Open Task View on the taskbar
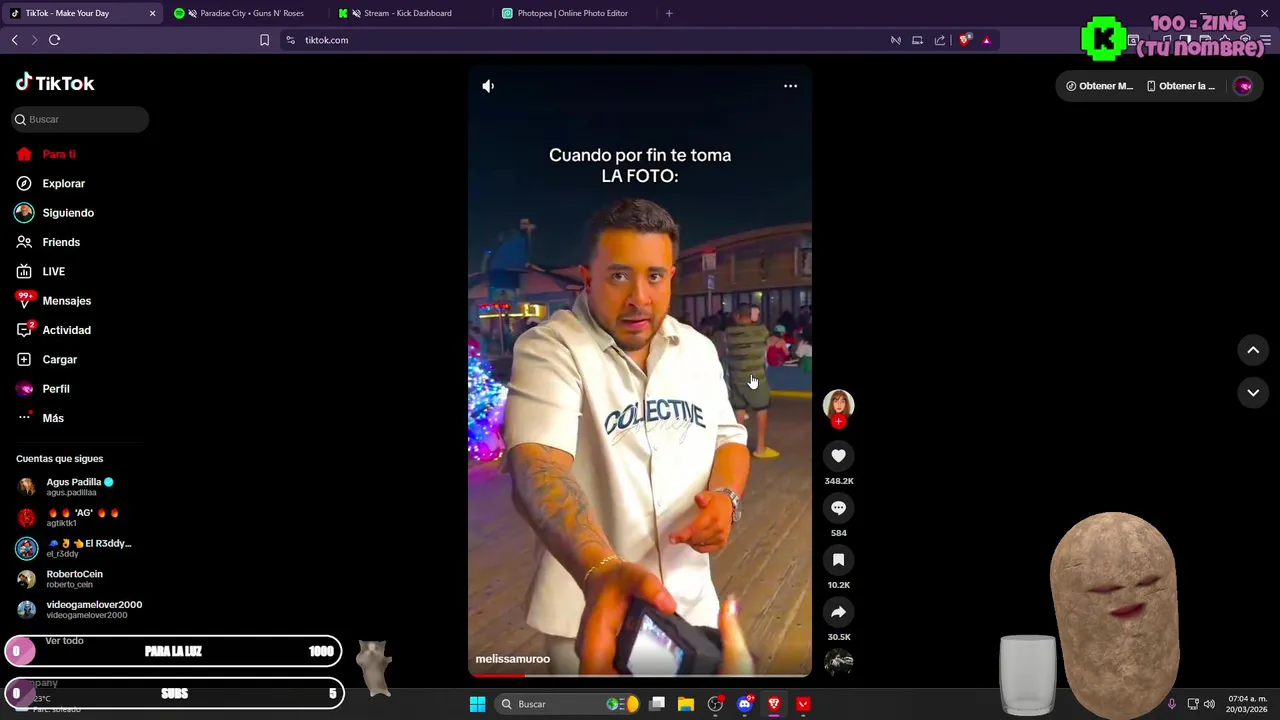The width and height of the screenshot is (1280, 720). click(657, 704)
